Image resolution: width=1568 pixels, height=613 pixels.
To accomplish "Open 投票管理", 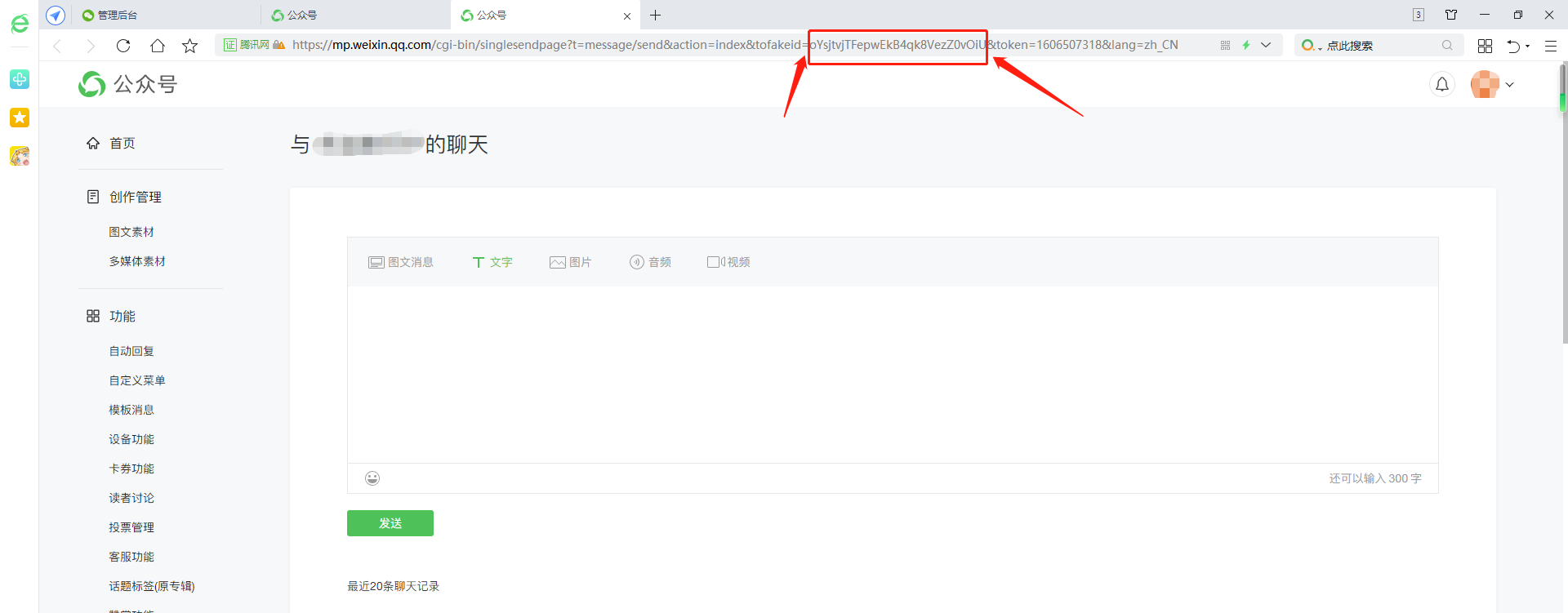I will [x=131, y=527].
